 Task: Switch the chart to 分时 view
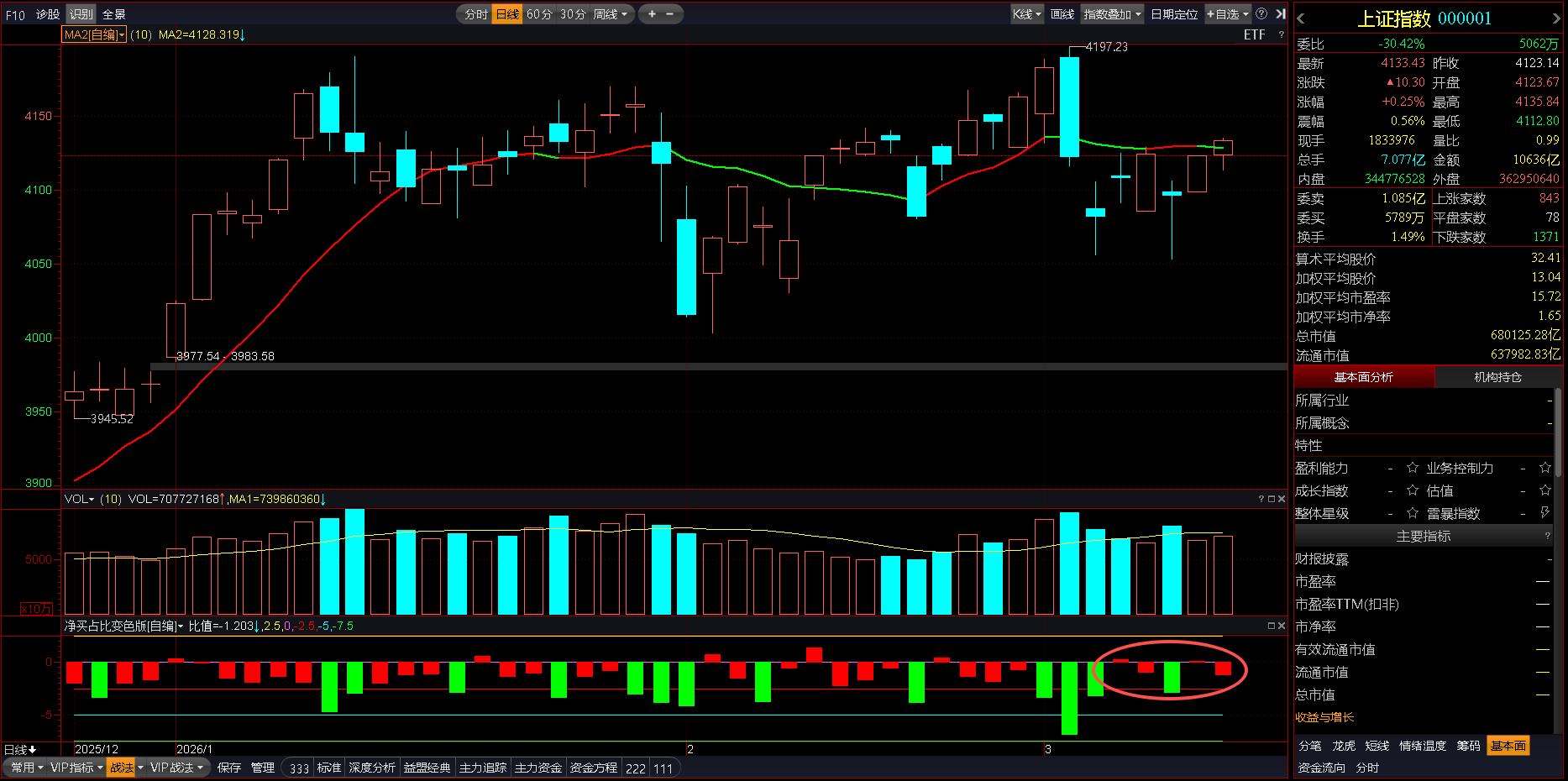point(475,14)
